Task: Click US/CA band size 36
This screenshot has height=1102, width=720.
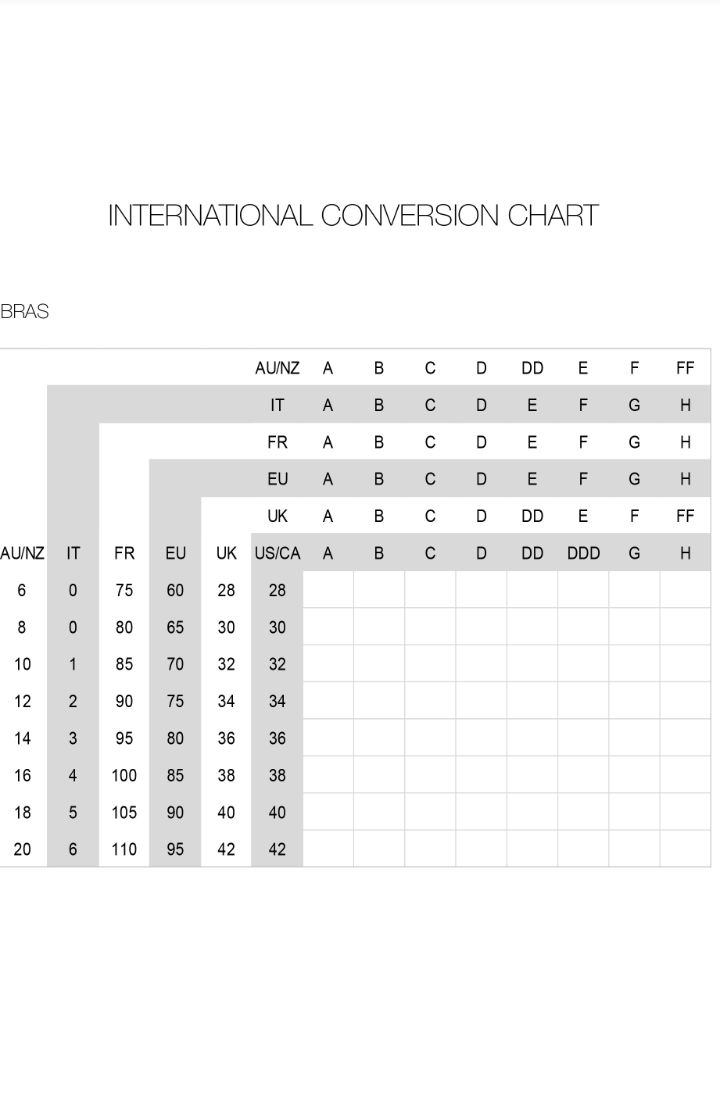Action: click(x=277, y=738)
